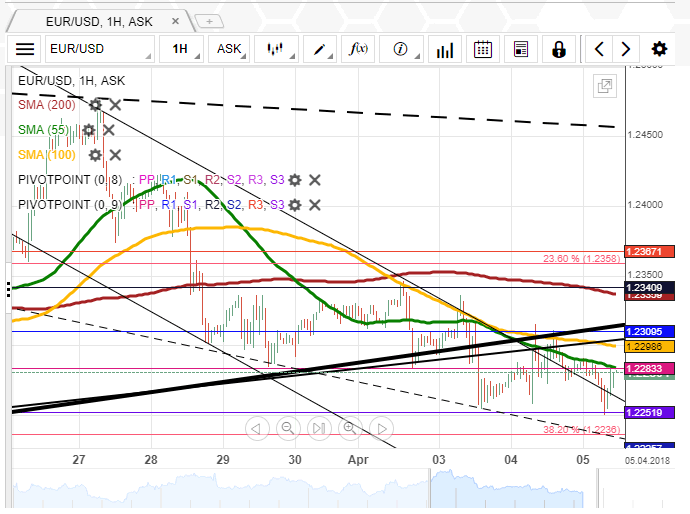Open the candlestick chart type menu

[277, 49]
